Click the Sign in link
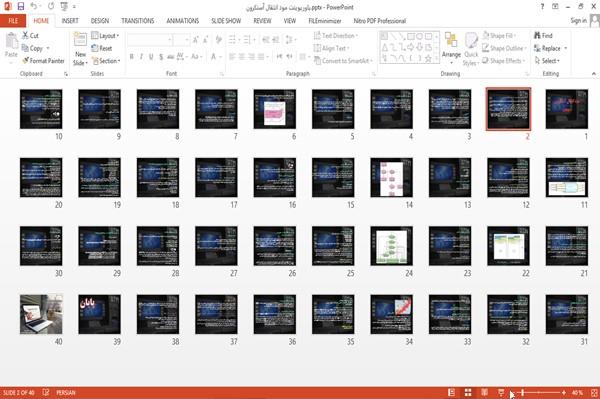This screenshot has height=399, width=600. point(578,21)
